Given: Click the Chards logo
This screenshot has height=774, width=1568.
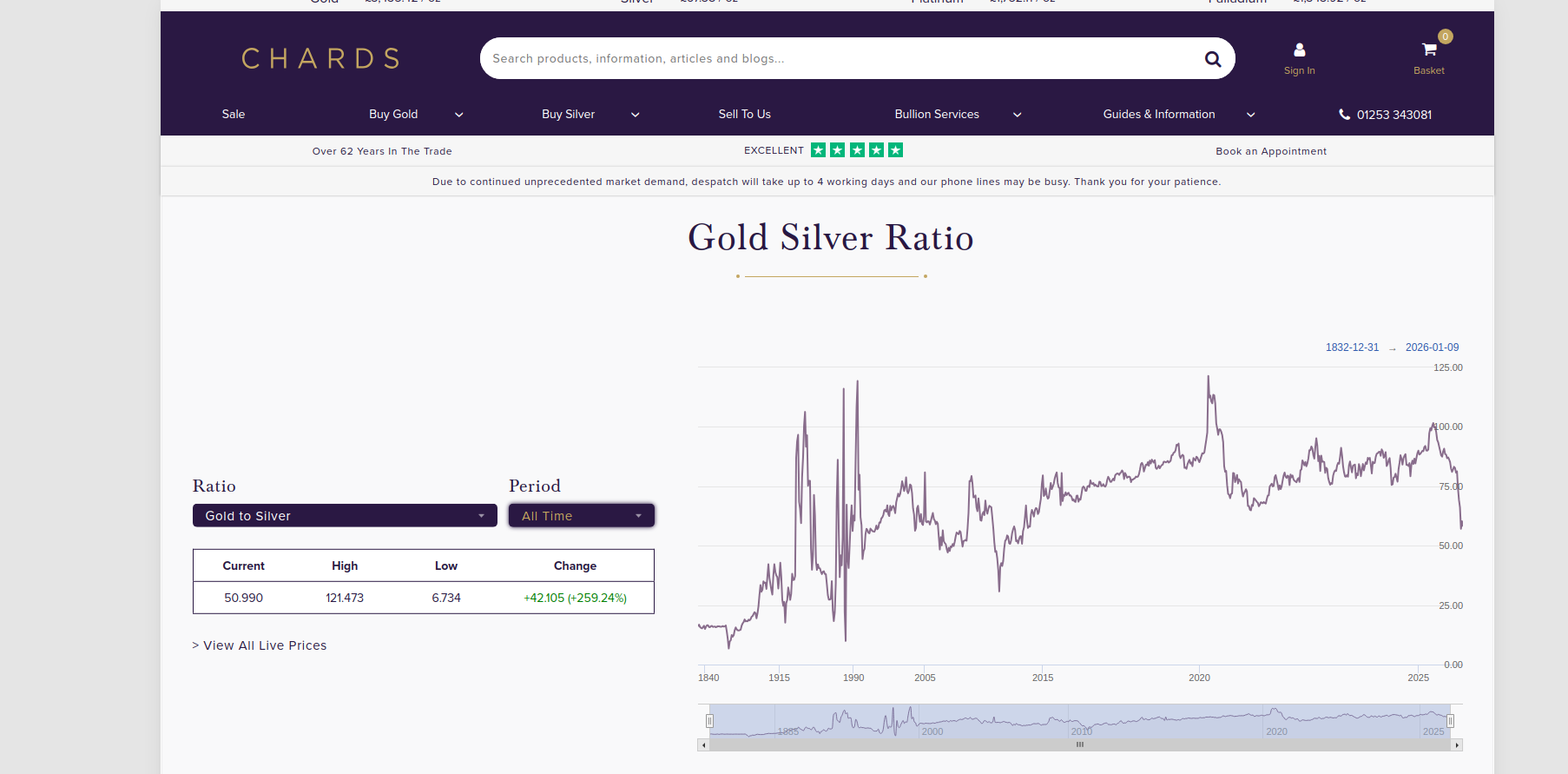Looking at the screenshot, I should [x=320, y=59].
